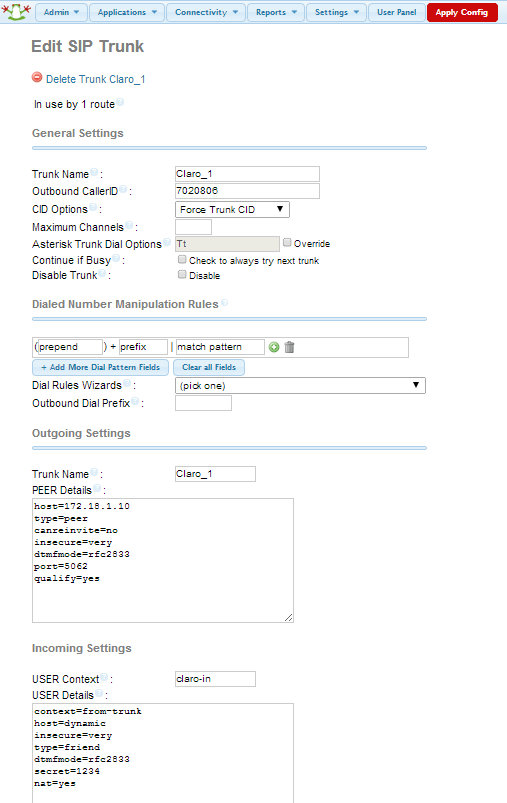Click inside the PEER Details textarea
The height and width of the screenshot is (803, 507).
[163, 560]
